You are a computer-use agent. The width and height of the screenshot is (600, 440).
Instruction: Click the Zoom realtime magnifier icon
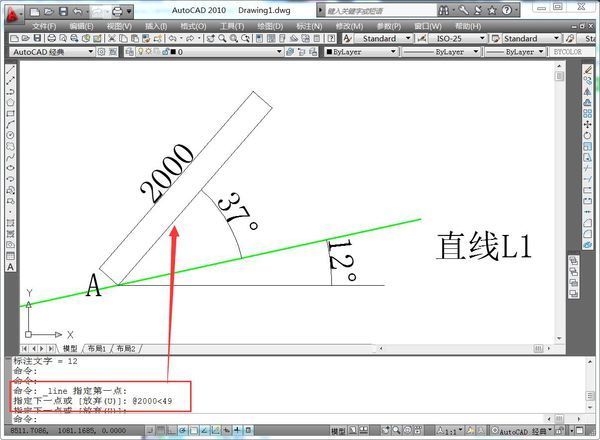click(222, 38)
